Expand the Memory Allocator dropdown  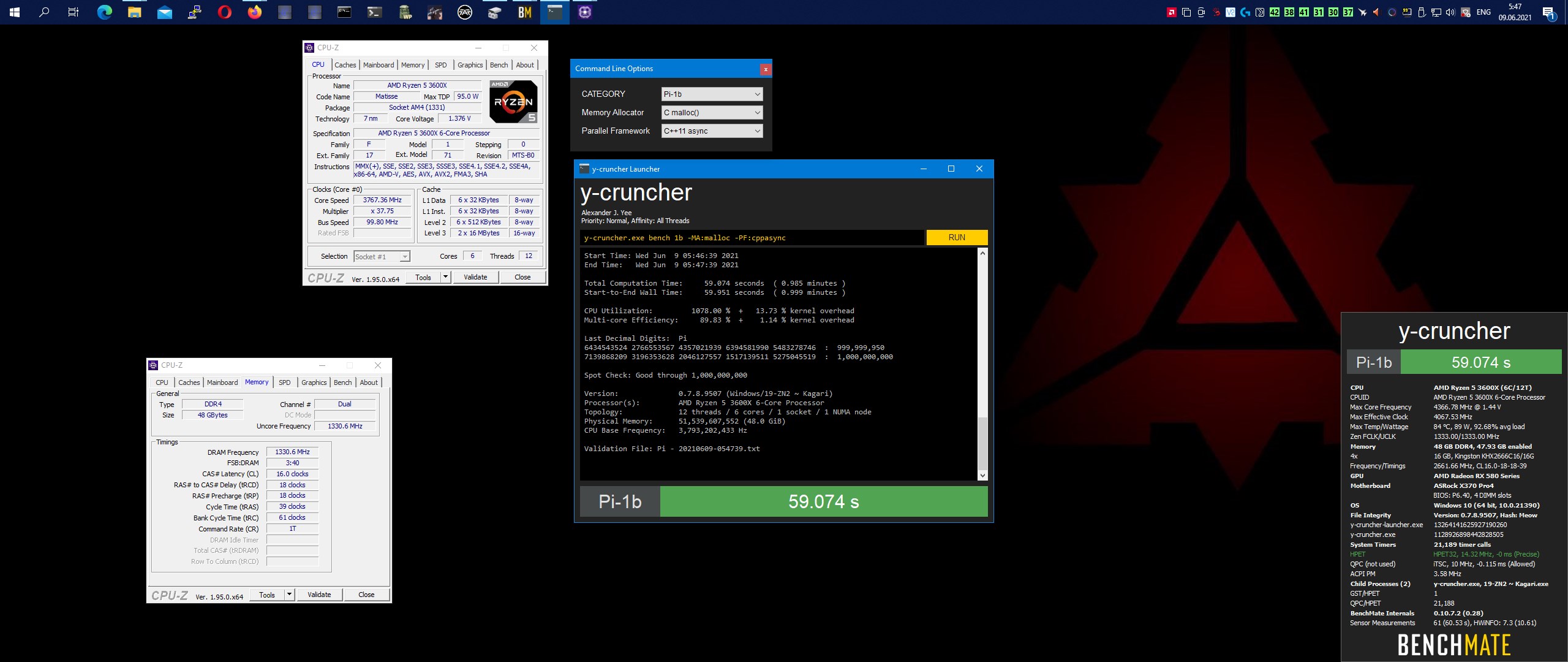pos(712,112)
